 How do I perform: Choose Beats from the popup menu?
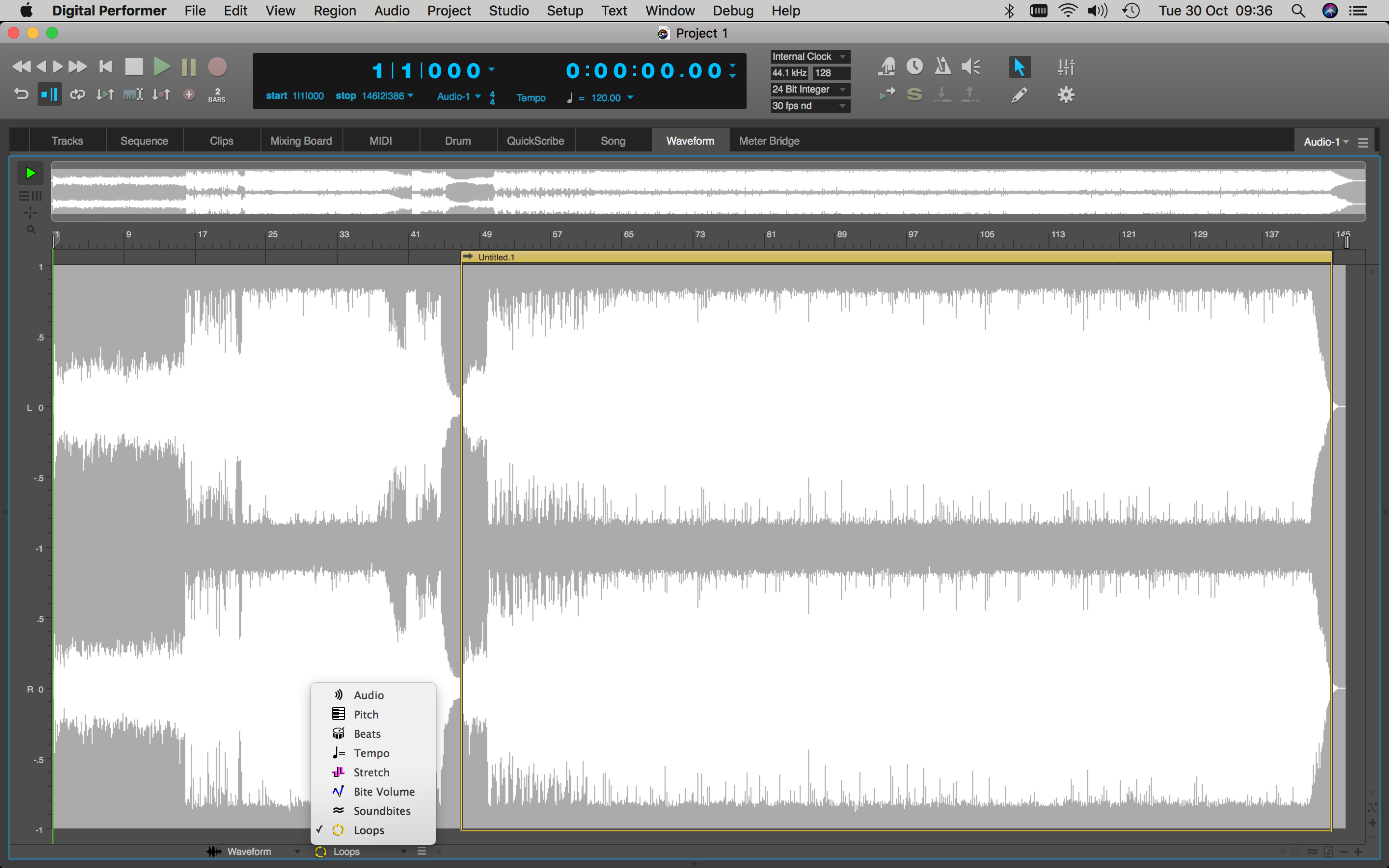[x=373, y=733]
